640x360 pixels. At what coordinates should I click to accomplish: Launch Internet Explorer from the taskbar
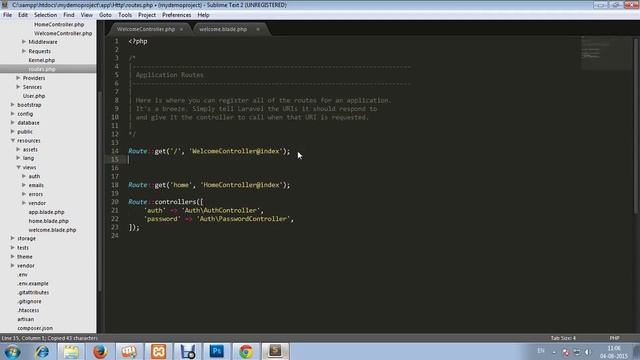pyautogui.click(x=42, y=351)
